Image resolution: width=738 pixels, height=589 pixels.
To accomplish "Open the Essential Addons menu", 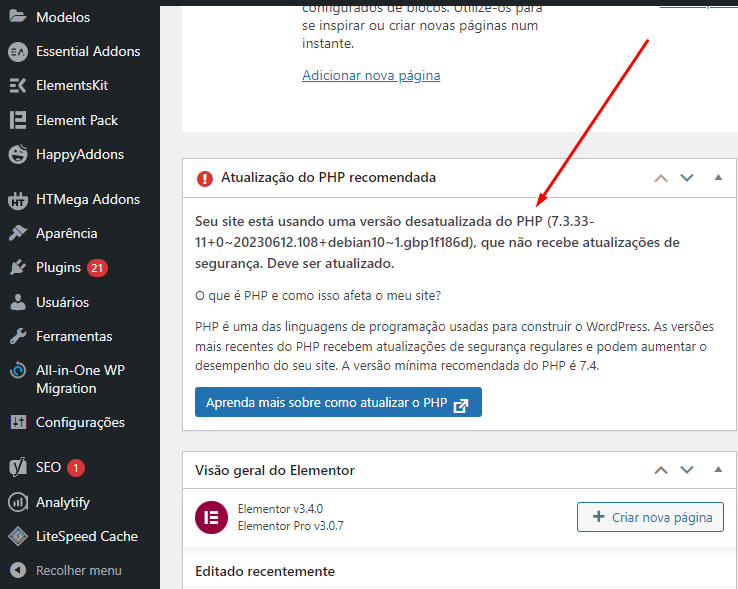I will (88, 51).
